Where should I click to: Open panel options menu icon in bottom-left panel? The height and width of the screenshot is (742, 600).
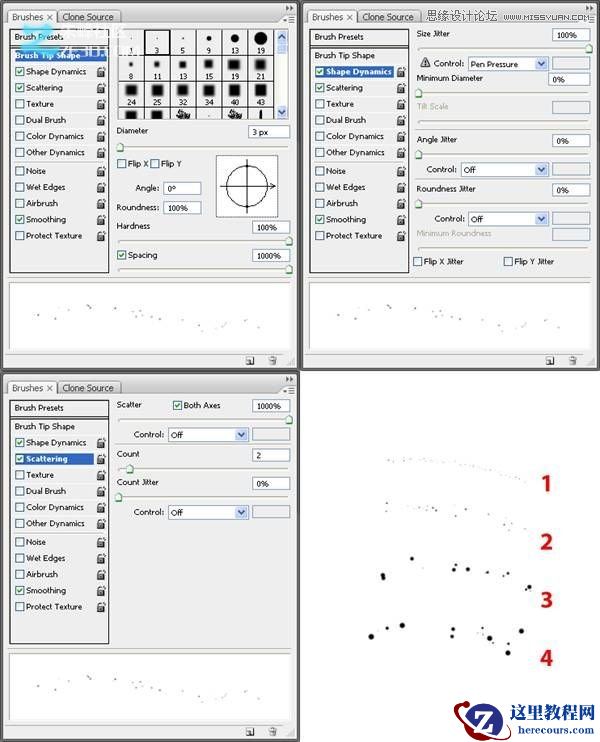tap(289, 390)
